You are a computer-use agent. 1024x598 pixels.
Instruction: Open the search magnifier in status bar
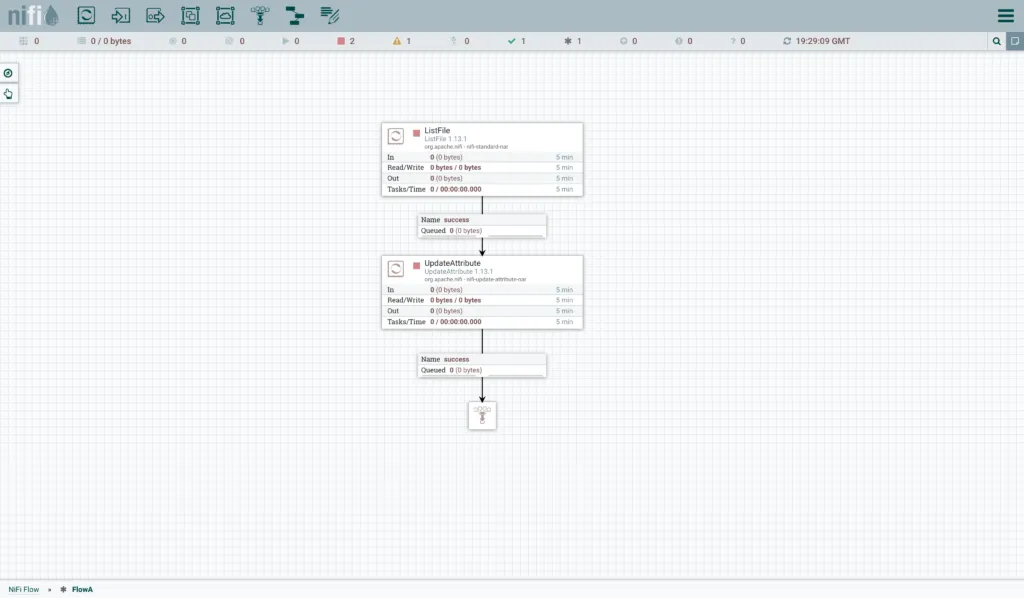tap(996, 41)
